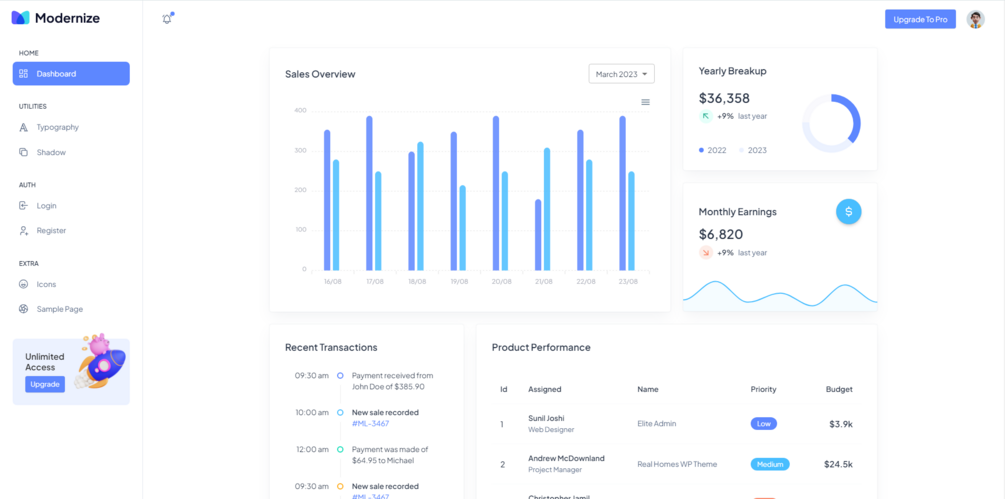The width and height of the screenshot is (1005, 499).
Task: Click the 10:00 am timeline dot
Action: (x=340, y=413)
